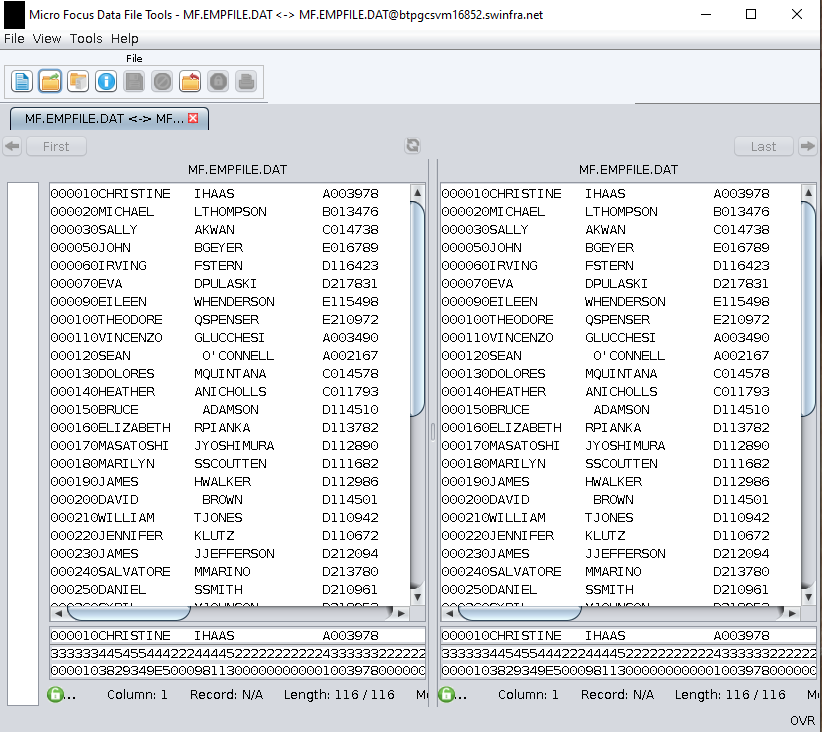This screenshot has height=732, width=822.
Task: Open the Tools menu
Action: click(85, 39)
